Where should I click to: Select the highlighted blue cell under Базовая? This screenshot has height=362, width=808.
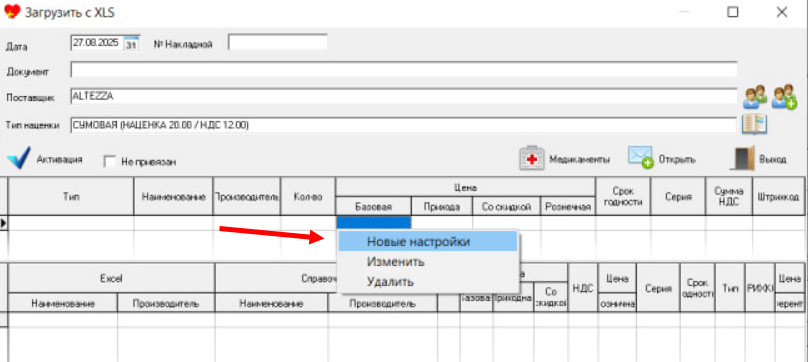pyautogui.click(x=373, y=222)
